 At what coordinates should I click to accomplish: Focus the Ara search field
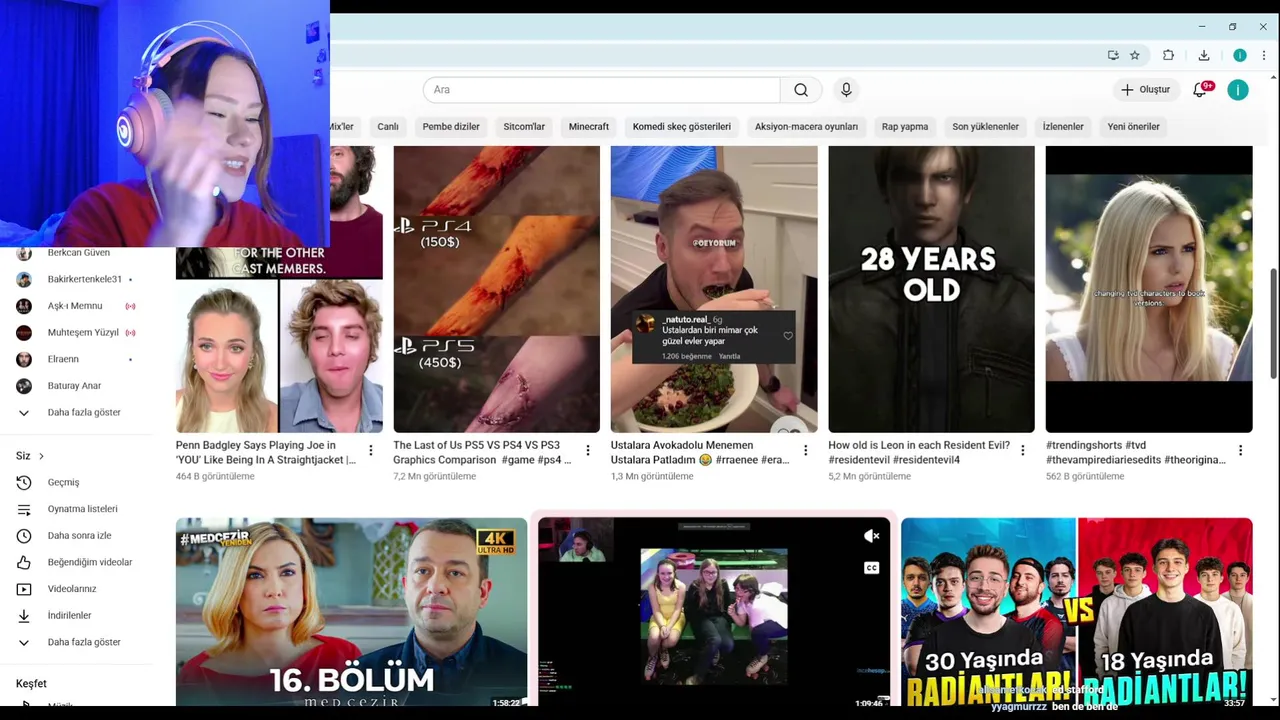tap(601, 90)
